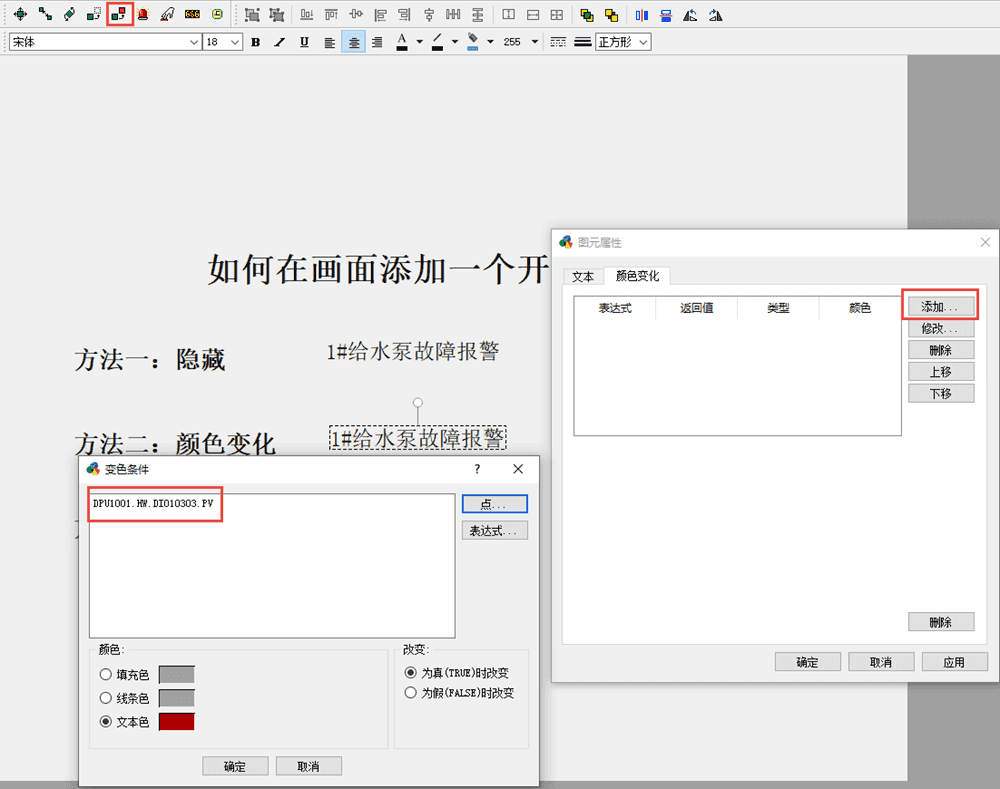
Task: Click the 下移 move down button
Action: (941, 393)
